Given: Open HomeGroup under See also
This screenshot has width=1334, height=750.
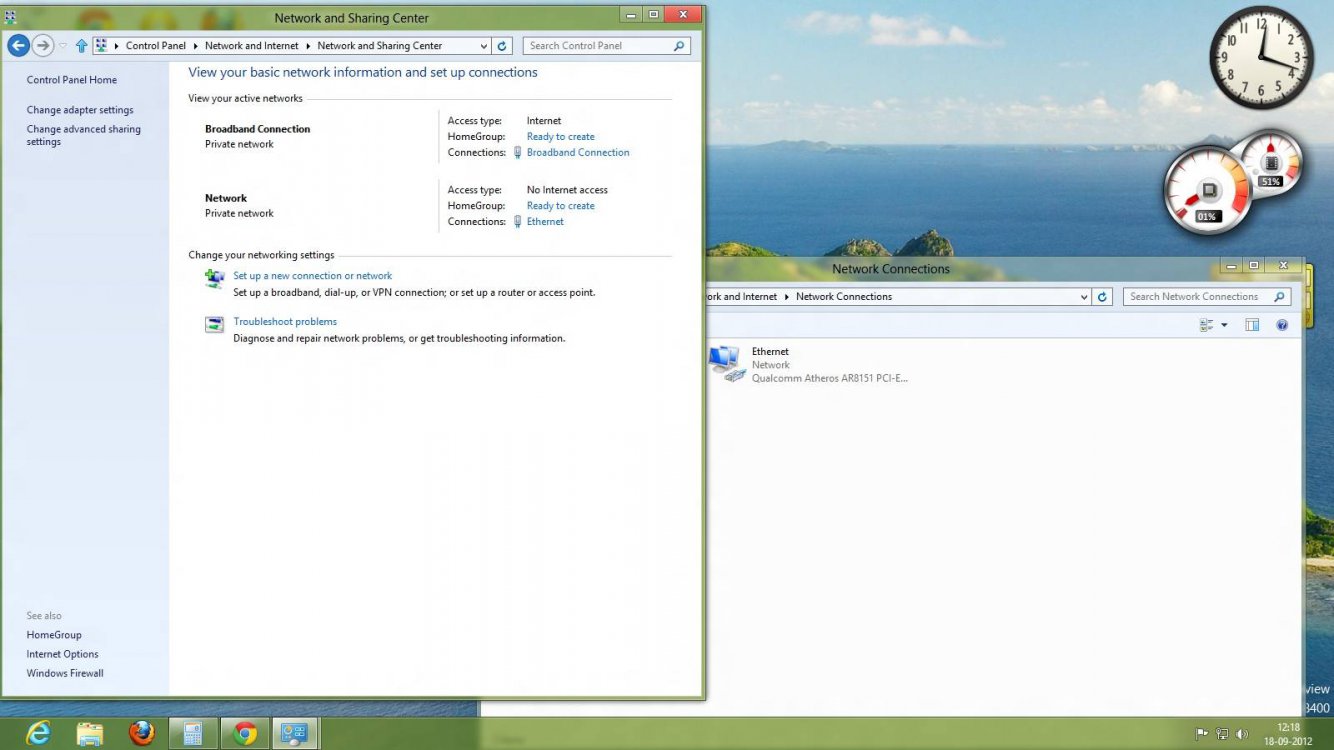Looking at the screenshot, I should (54, 635).
